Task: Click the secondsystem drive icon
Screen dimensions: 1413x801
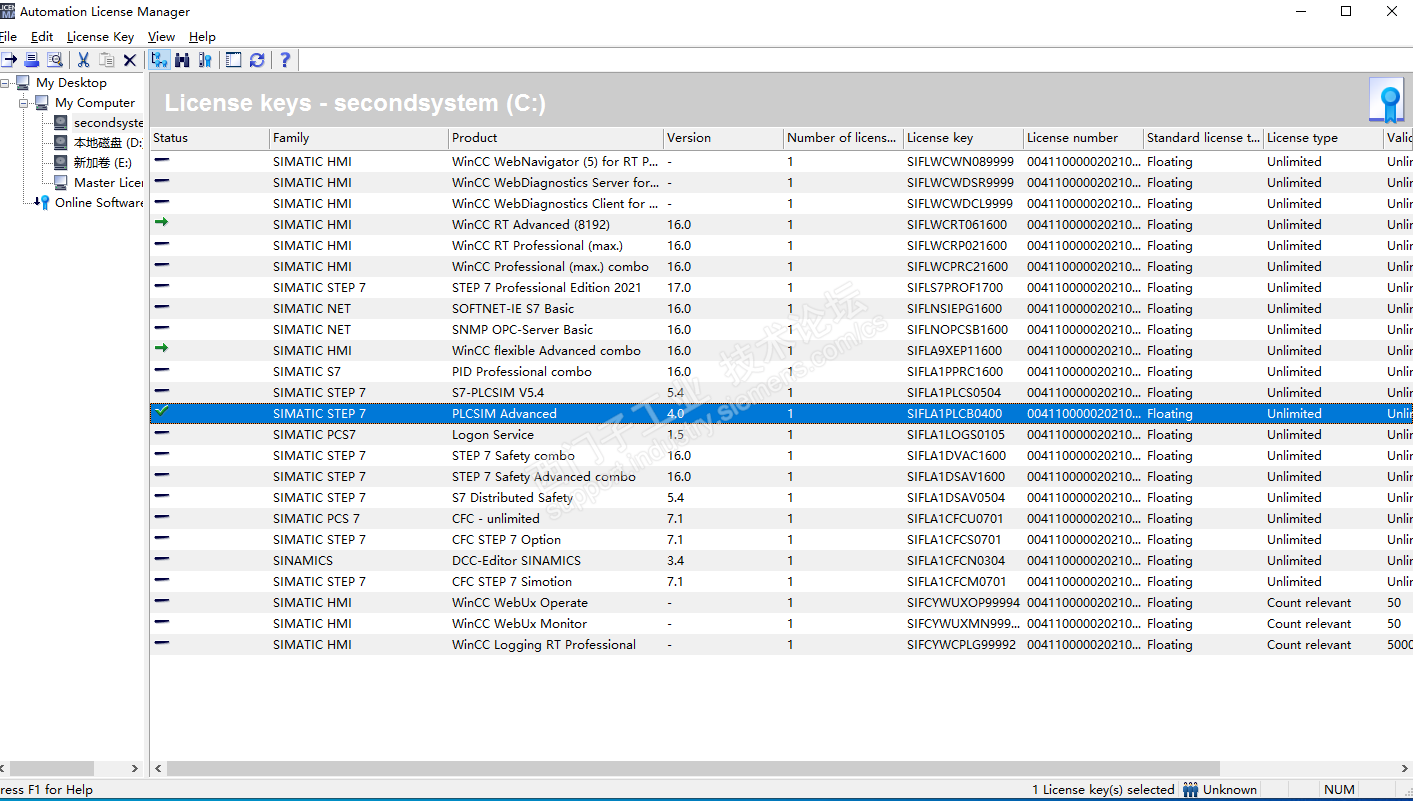Action: tap(61, 123)
